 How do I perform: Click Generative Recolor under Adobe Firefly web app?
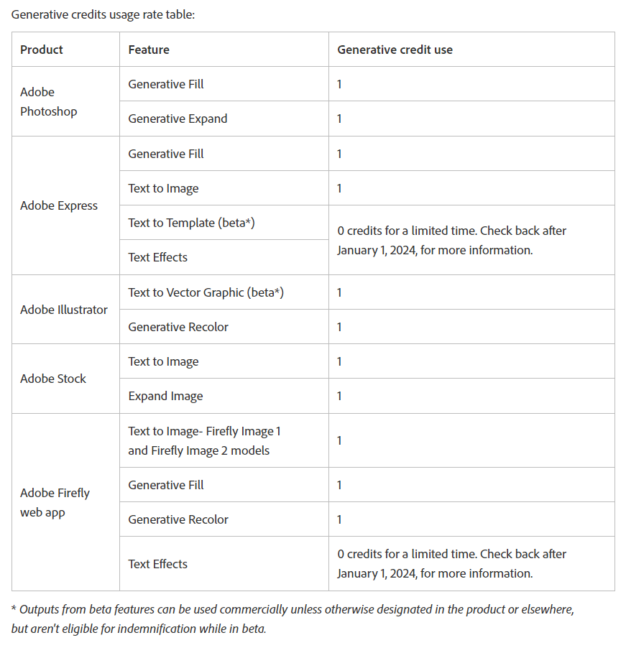179,519
